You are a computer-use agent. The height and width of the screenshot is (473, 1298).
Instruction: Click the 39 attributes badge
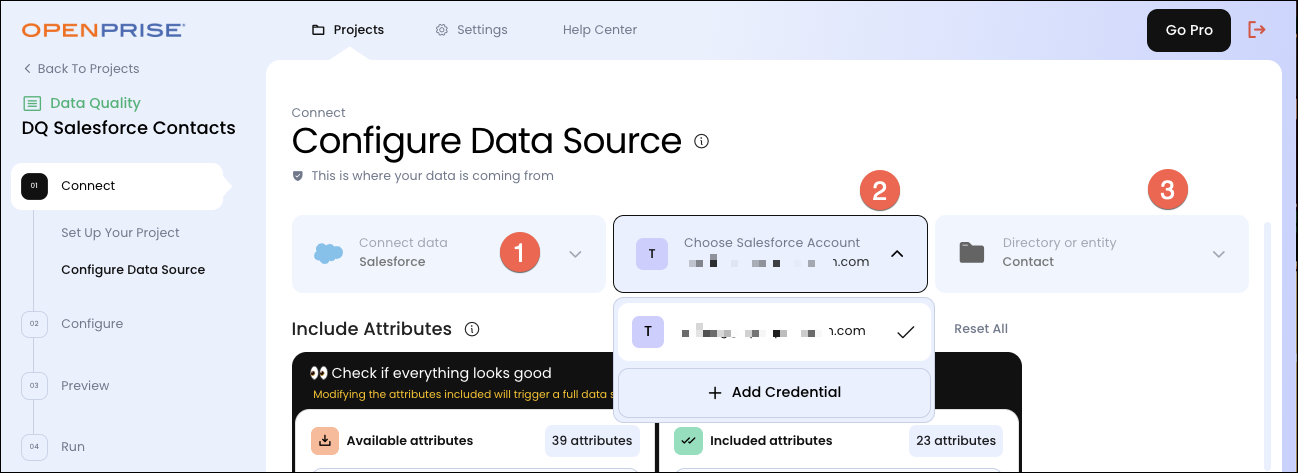(593, 440)
